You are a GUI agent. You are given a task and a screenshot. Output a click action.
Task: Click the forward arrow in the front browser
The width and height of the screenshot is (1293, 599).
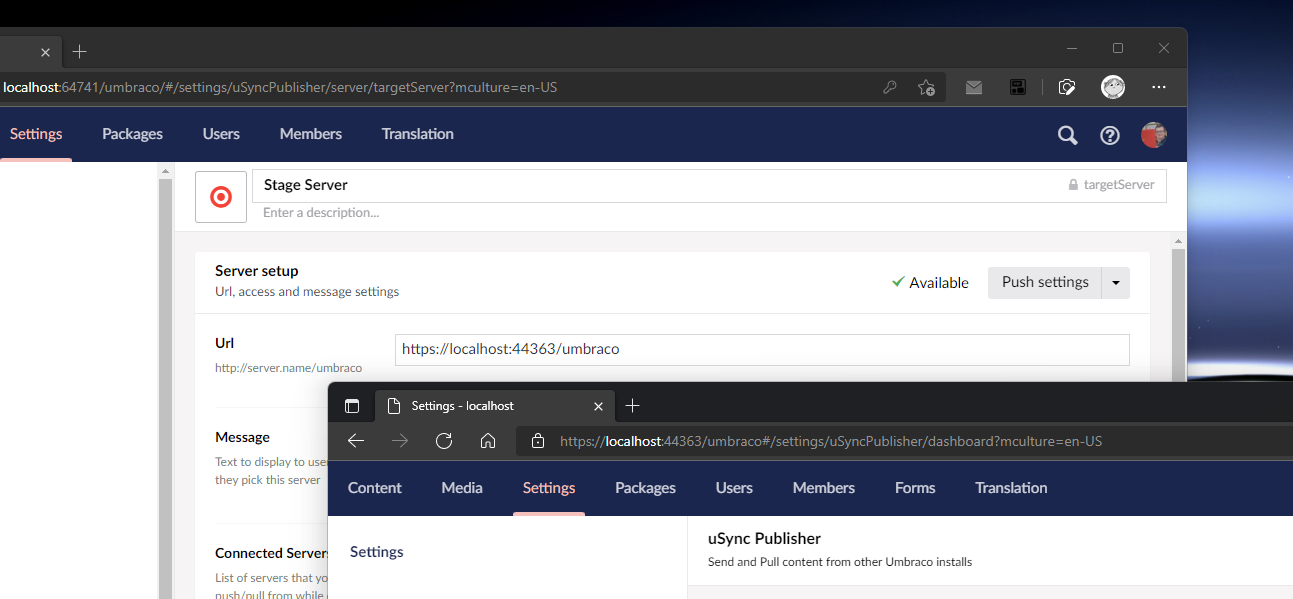400,441
